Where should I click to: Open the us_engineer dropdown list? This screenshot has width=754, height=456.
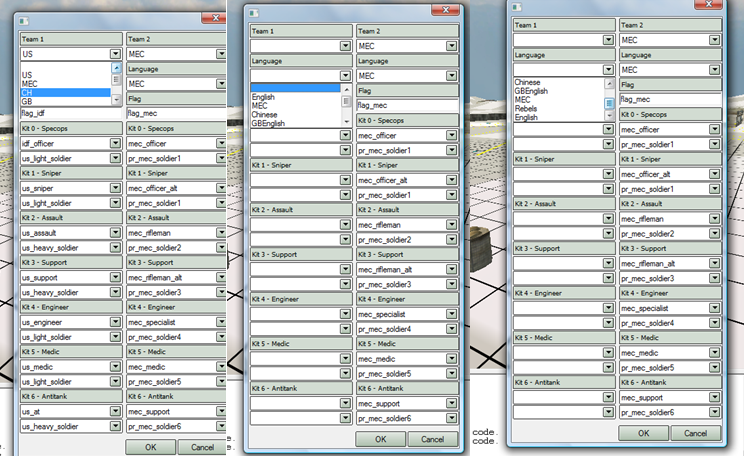[x=117, y=322]
